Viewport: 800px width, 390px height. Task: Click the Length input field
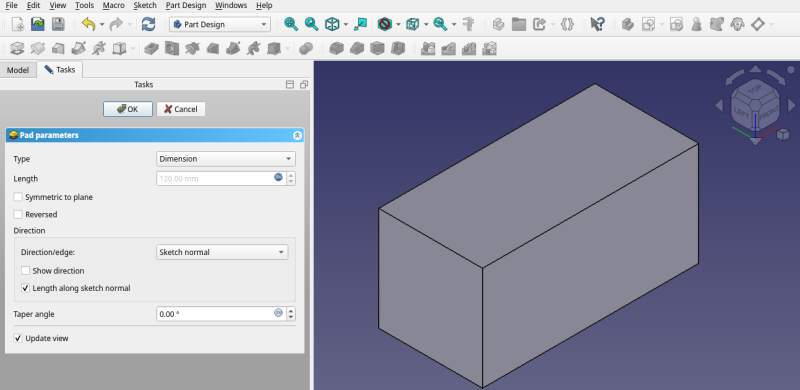coord(220,179)
